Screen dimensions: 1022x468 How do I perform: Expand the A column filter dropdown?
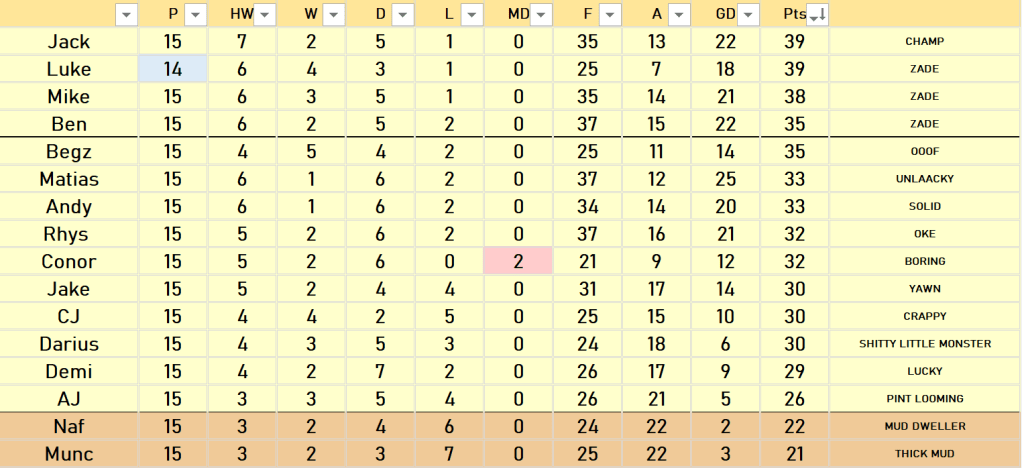click(x=679, y=15)
